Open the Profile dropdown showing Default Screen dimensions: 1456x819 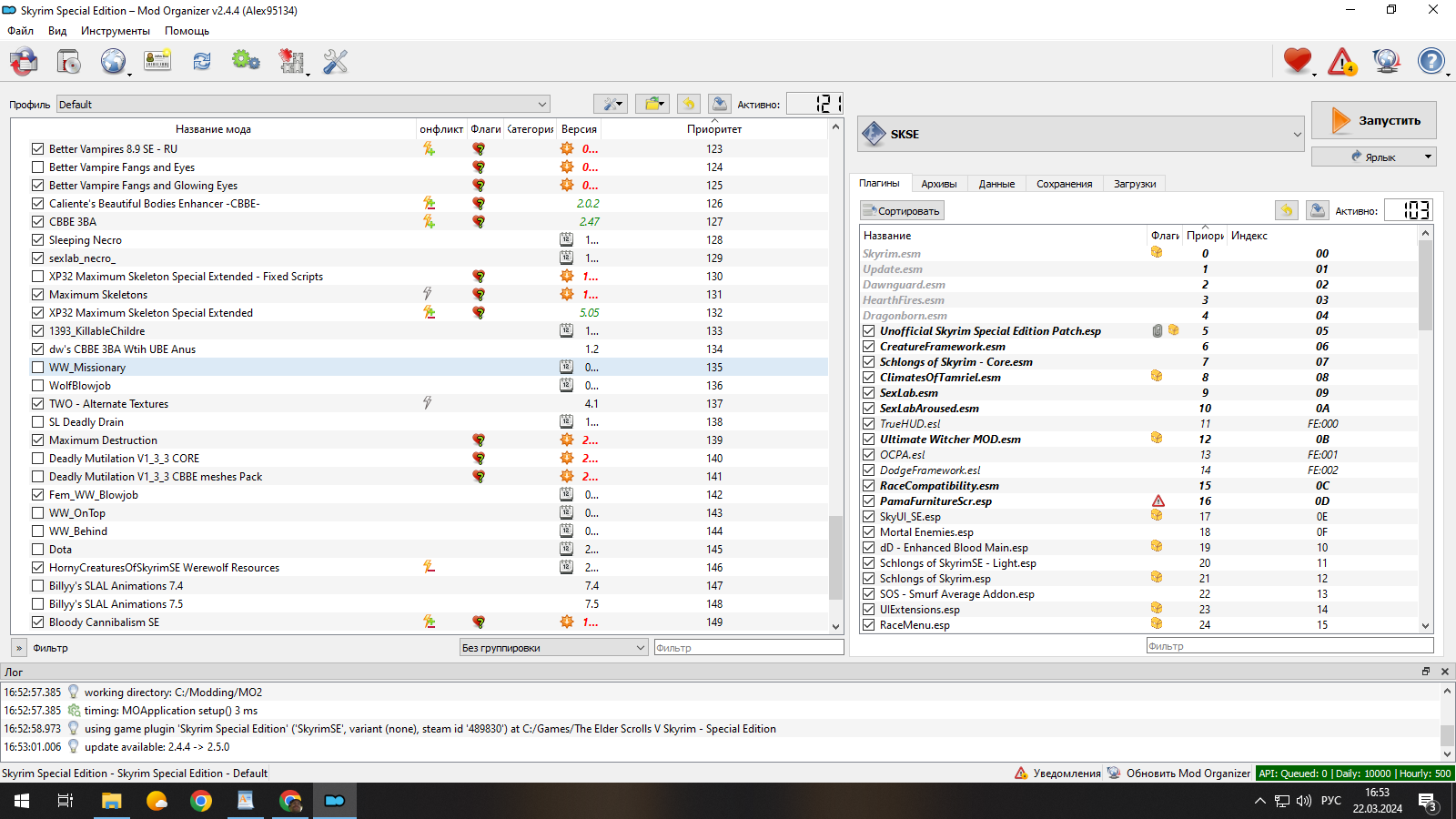(303, 105)
